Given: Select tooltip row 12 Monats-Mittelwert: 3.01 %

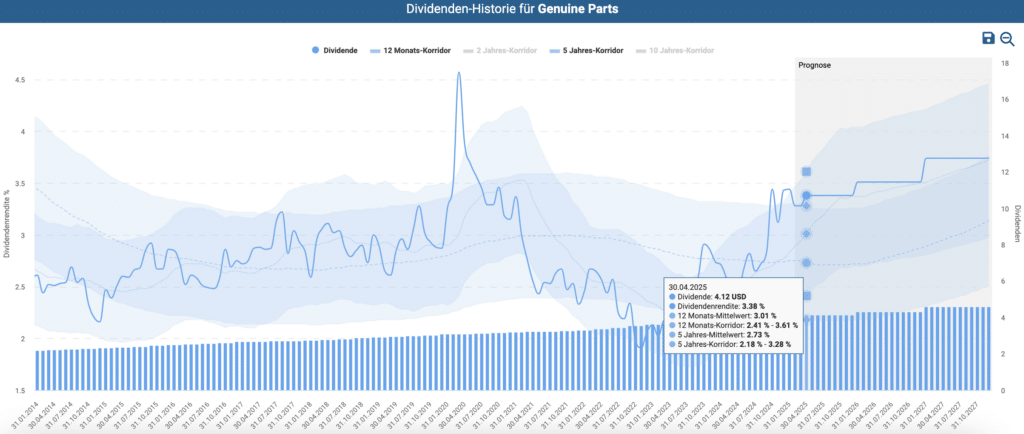Looking at the screenshot, I should click(722, 315).
